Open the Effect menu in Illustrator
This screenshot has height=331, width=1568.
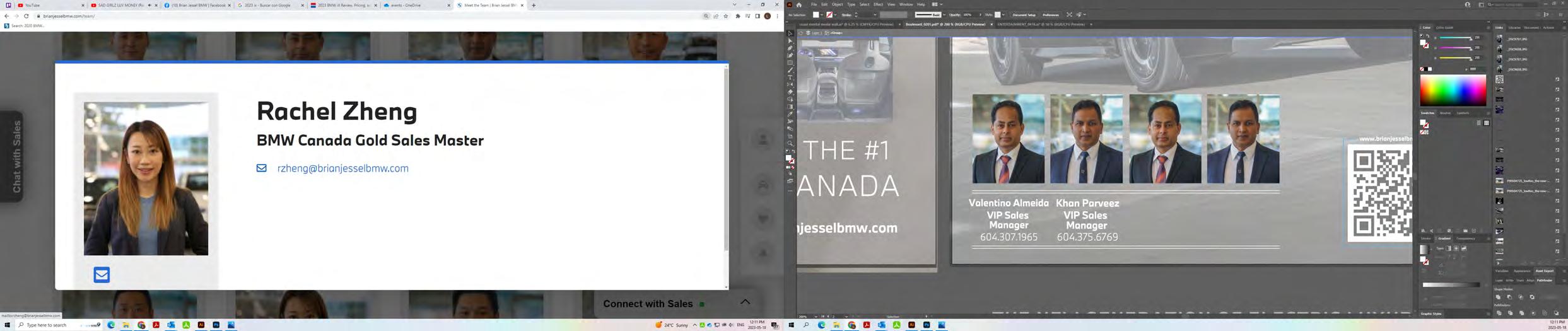click(x=878, y=4)
